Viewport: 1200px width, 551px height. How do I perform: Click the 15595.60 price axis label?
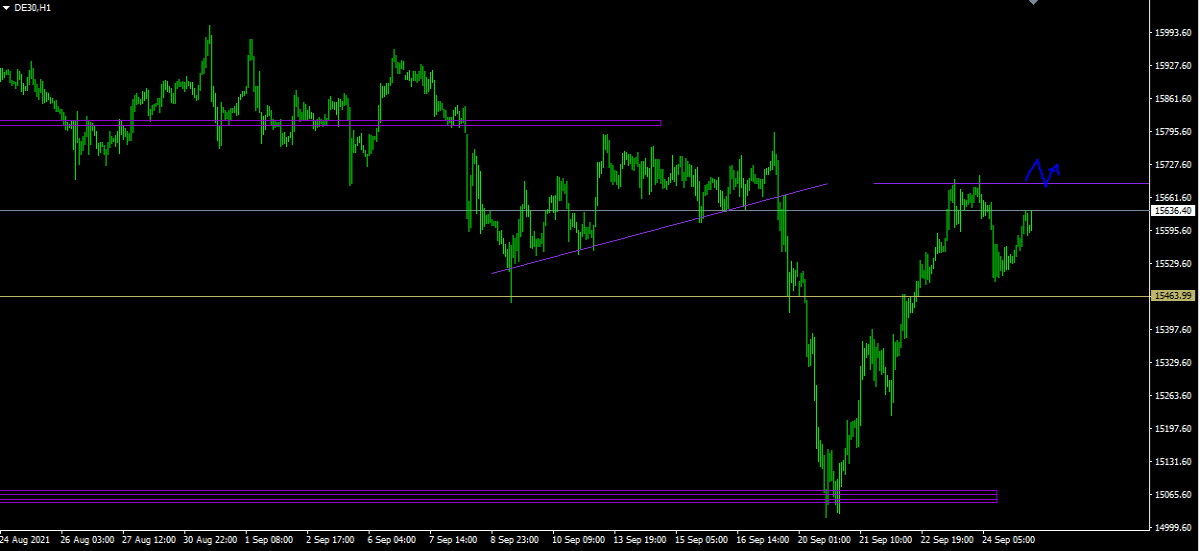click(1172, 231)
